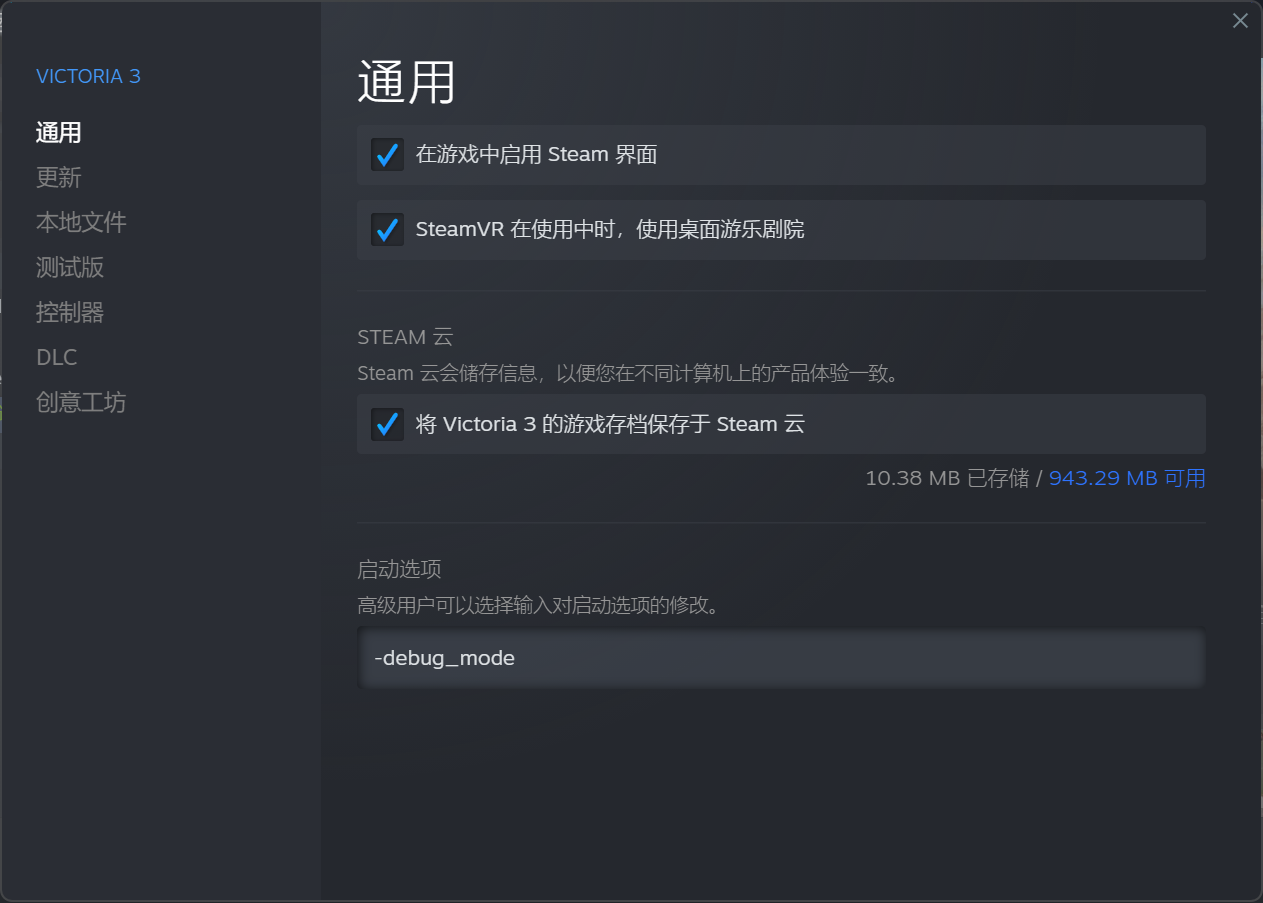Toggle Victoria 3 Steam cloud save checkbox
This screenshot has width=1263, height=903.
(x=387, y=424)
